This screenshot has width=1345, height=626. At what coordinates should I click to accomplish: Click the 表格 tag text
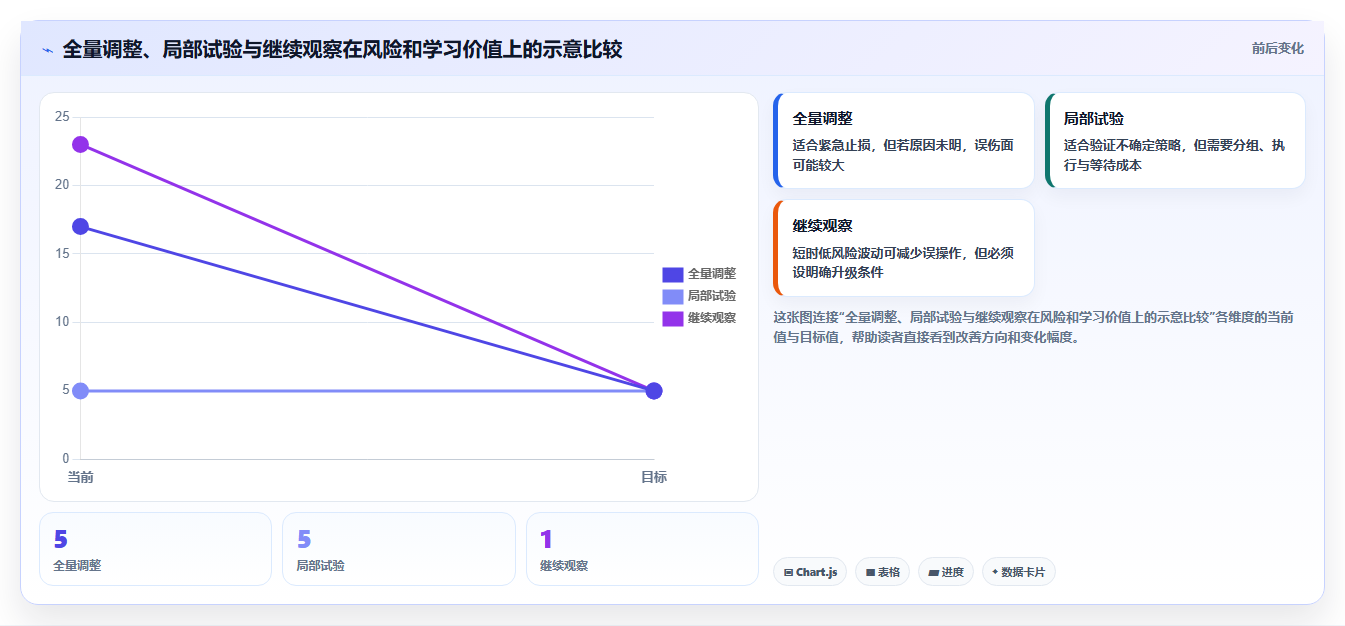pyautogui.click(x=889, y=573)
